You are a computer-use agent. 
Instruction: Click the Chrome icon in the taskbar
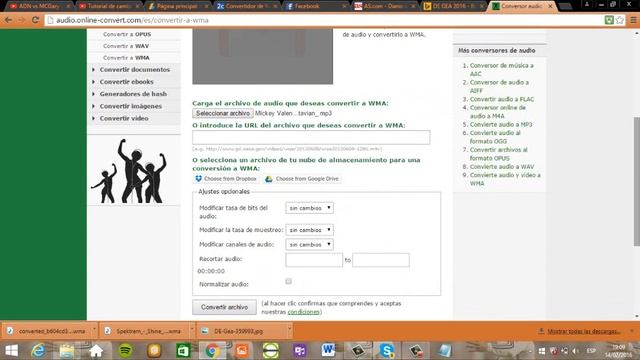(x=212, y=350)
